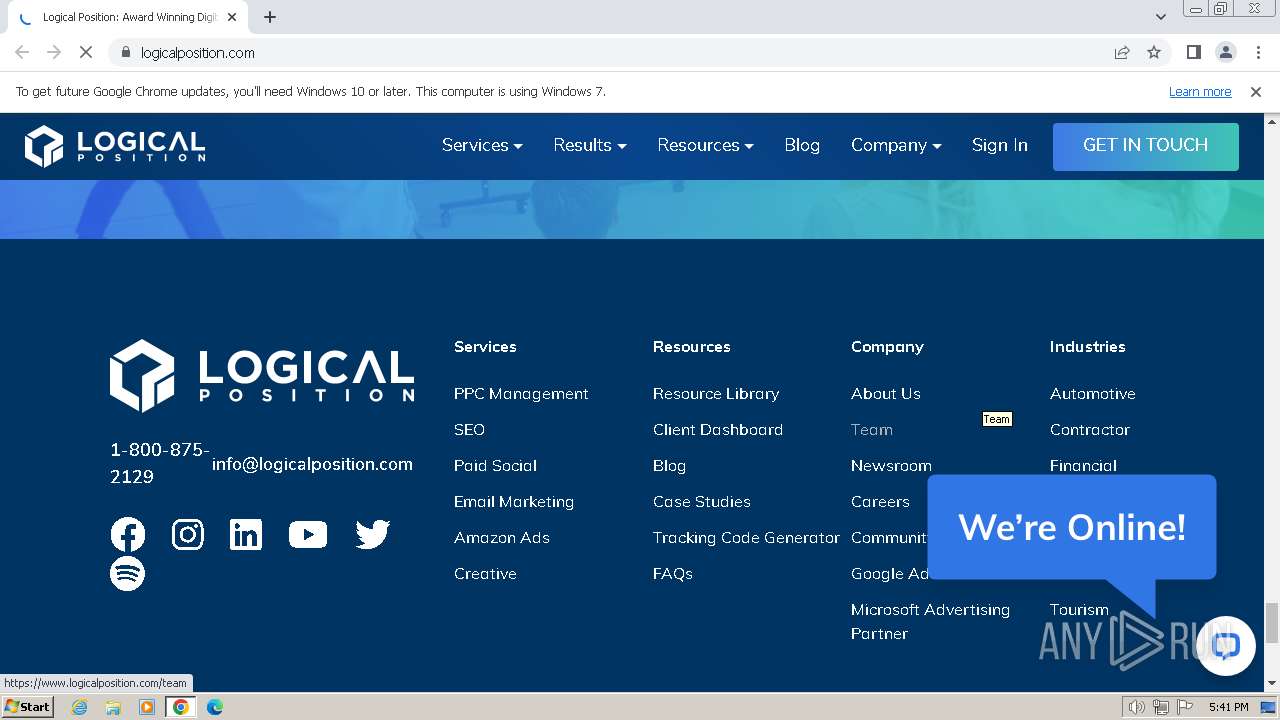The width and height of the screenshot is (1280, 720).
Task: Click the large footer Logical Position logo
Action: (262, 375)
